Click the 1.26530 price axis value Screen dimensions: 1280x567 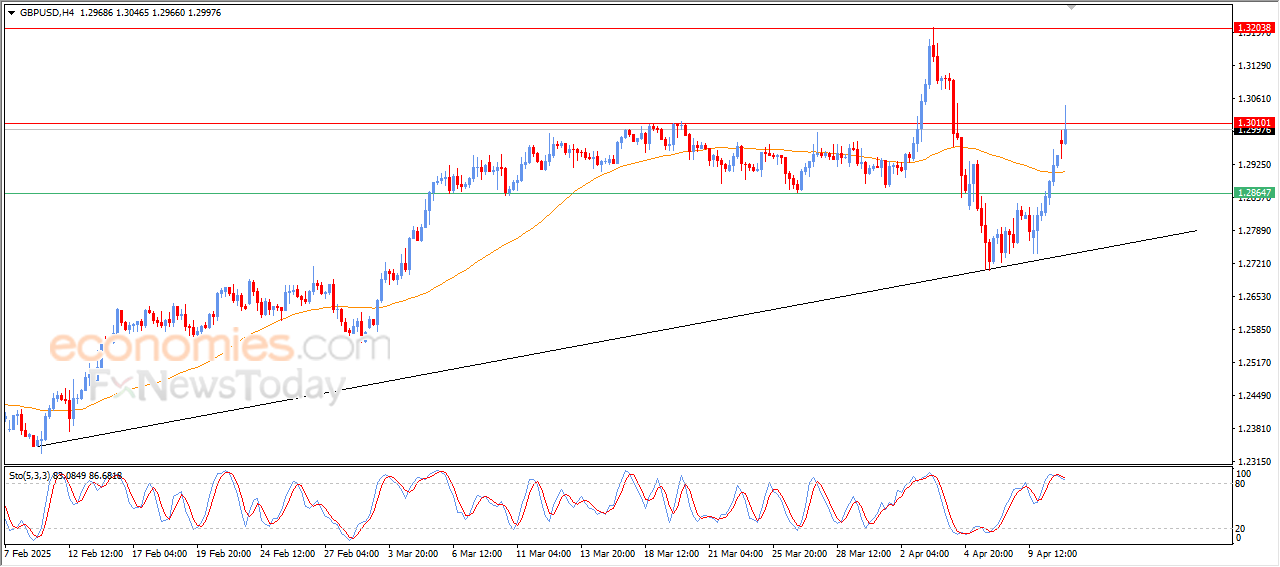pyautogui.click(x=1254, y=296)
